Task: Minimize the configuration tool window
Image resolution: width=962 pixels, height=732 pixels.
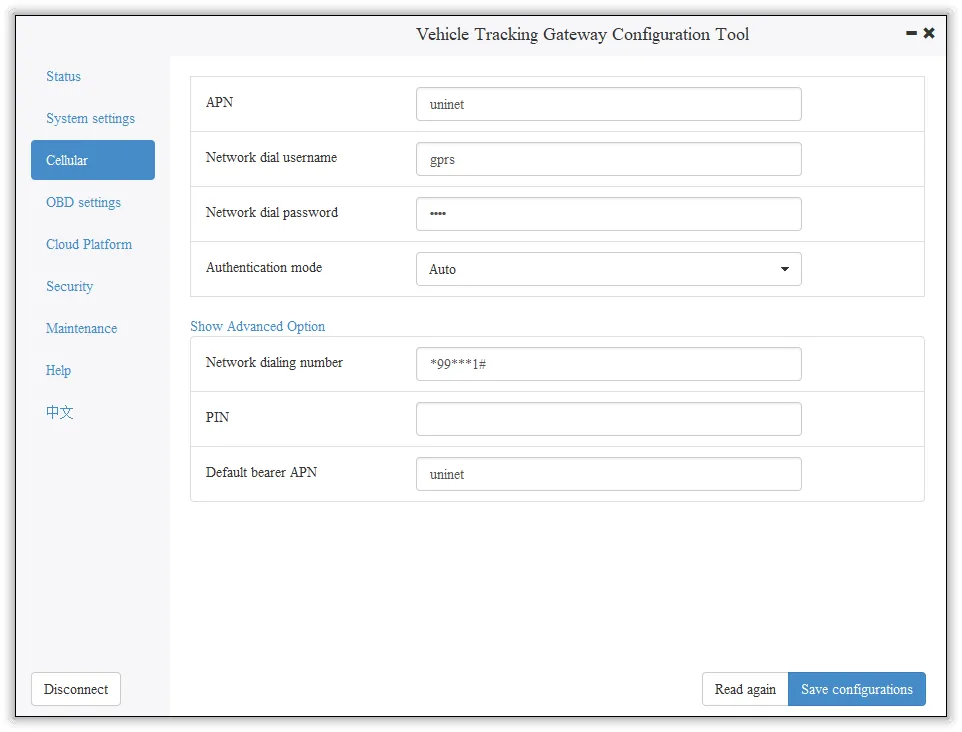Action: (x=911, y=33)
